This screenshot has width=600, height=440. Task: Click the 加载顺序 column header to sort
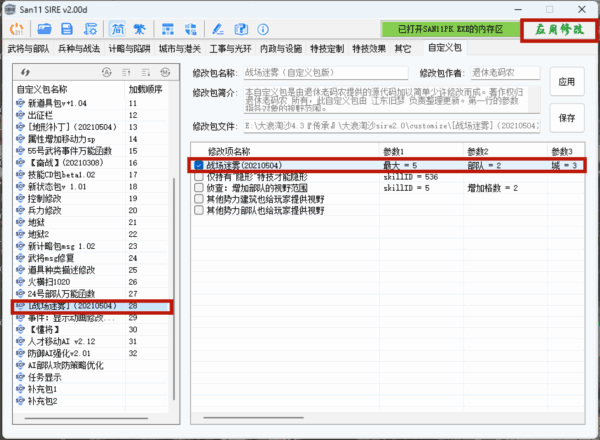point(146,89)
